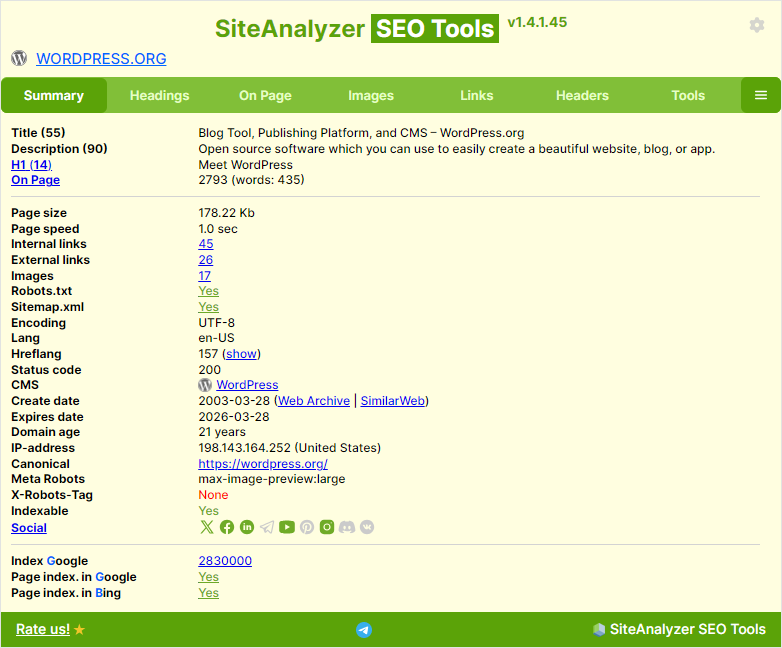The image size is (782, 648).
Task: Click the Telegram icon in the footer
Action: point(364,630)
